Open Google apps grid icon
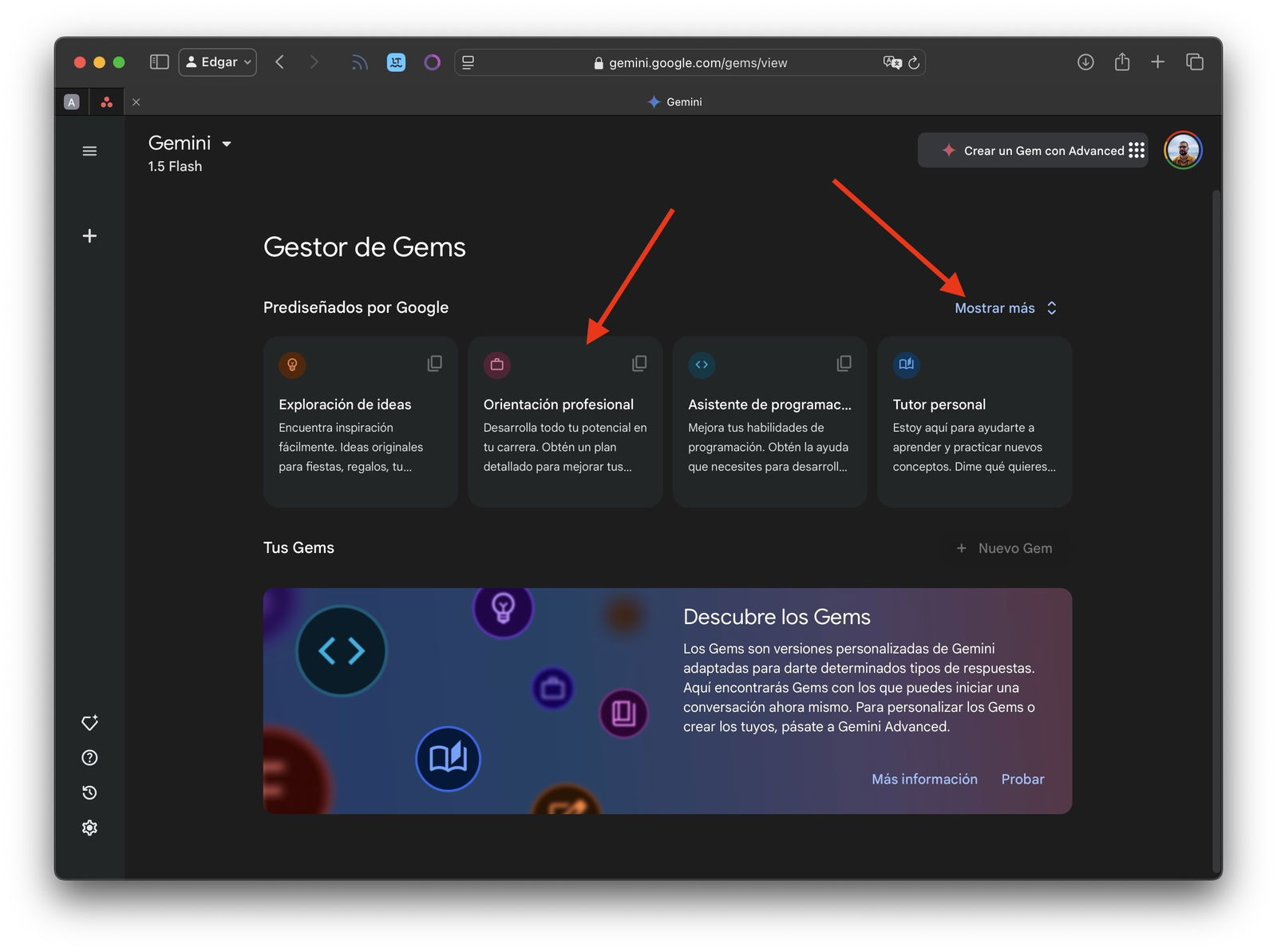Viewport: 1277px width, 952px height. (1137, 150)
